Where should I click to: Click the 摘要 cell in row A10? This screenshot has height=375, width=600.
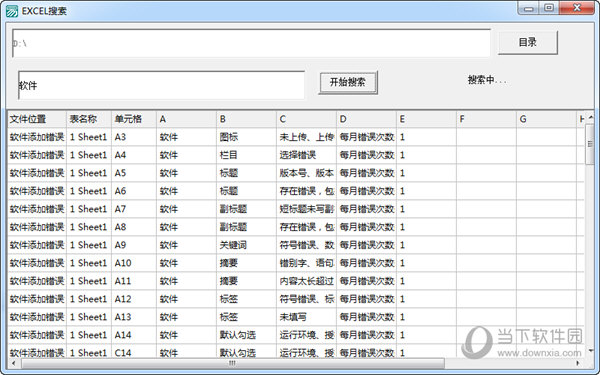[246, 263]
